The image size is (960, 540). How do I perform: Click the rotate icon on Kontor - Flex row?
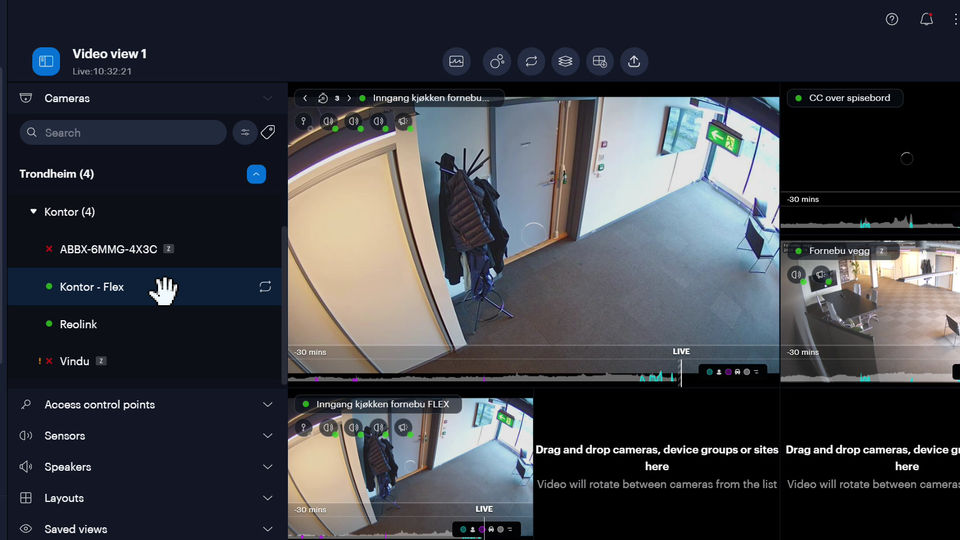coord(265,287)
